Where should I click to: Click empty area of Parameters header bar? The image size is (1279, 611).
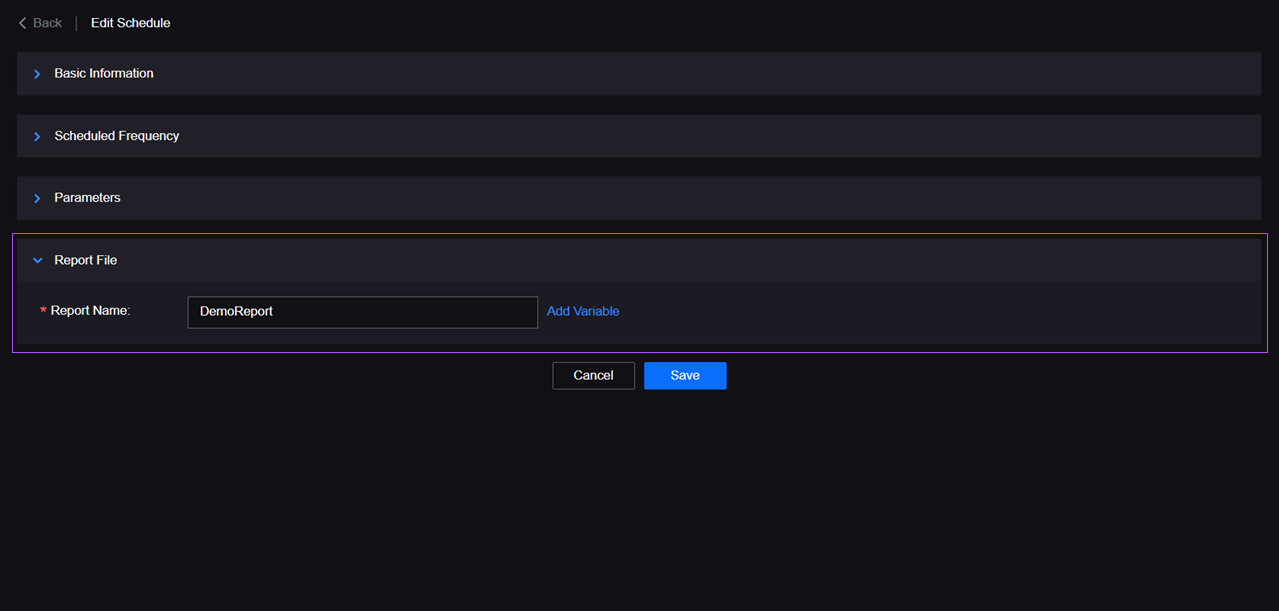pyautogui.click(x=700, y=198)
